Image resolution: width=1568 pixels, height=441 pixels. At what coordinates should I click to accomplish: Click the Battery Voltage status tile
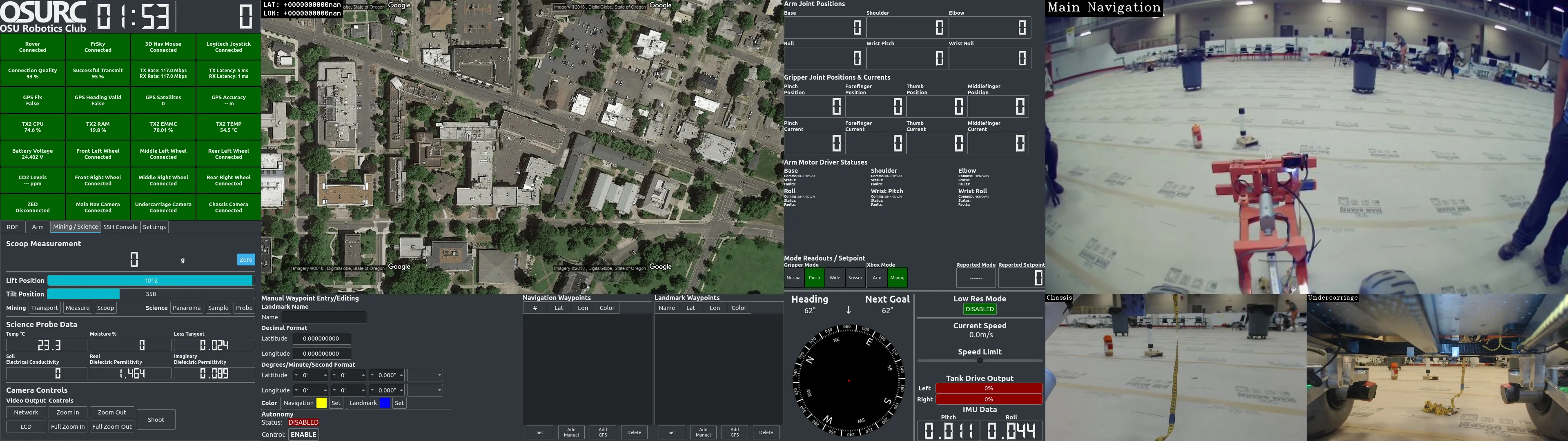33,154
